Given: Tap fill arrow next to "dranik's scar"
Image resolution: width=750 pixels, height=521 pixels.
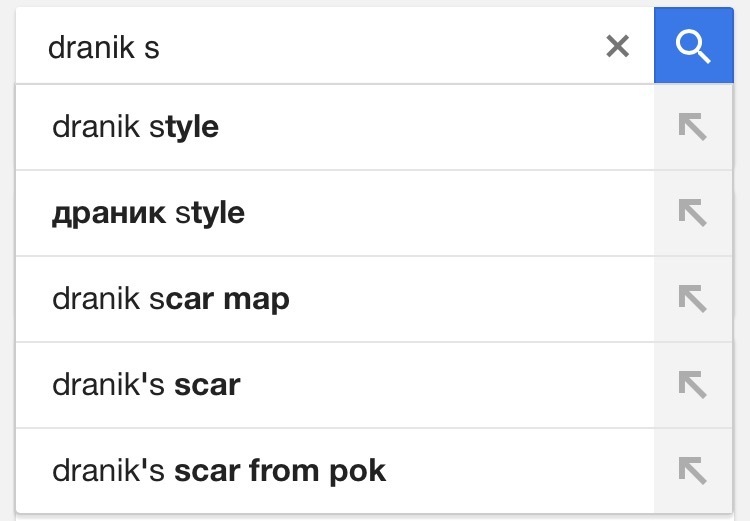Looking at the screenshot, I should 692,385.
